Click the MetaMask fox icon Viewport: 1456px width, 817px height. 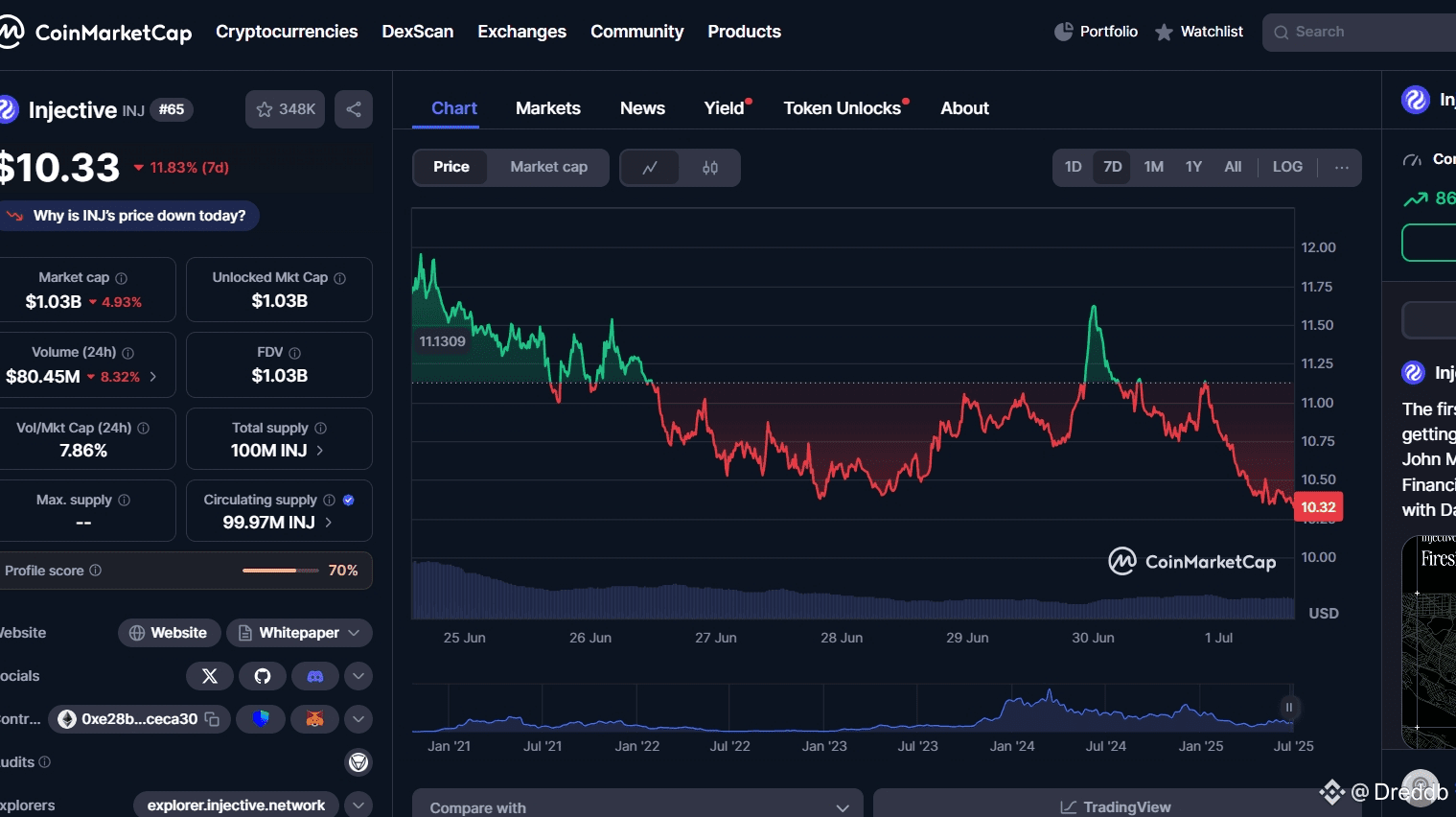tap(314, 719)
